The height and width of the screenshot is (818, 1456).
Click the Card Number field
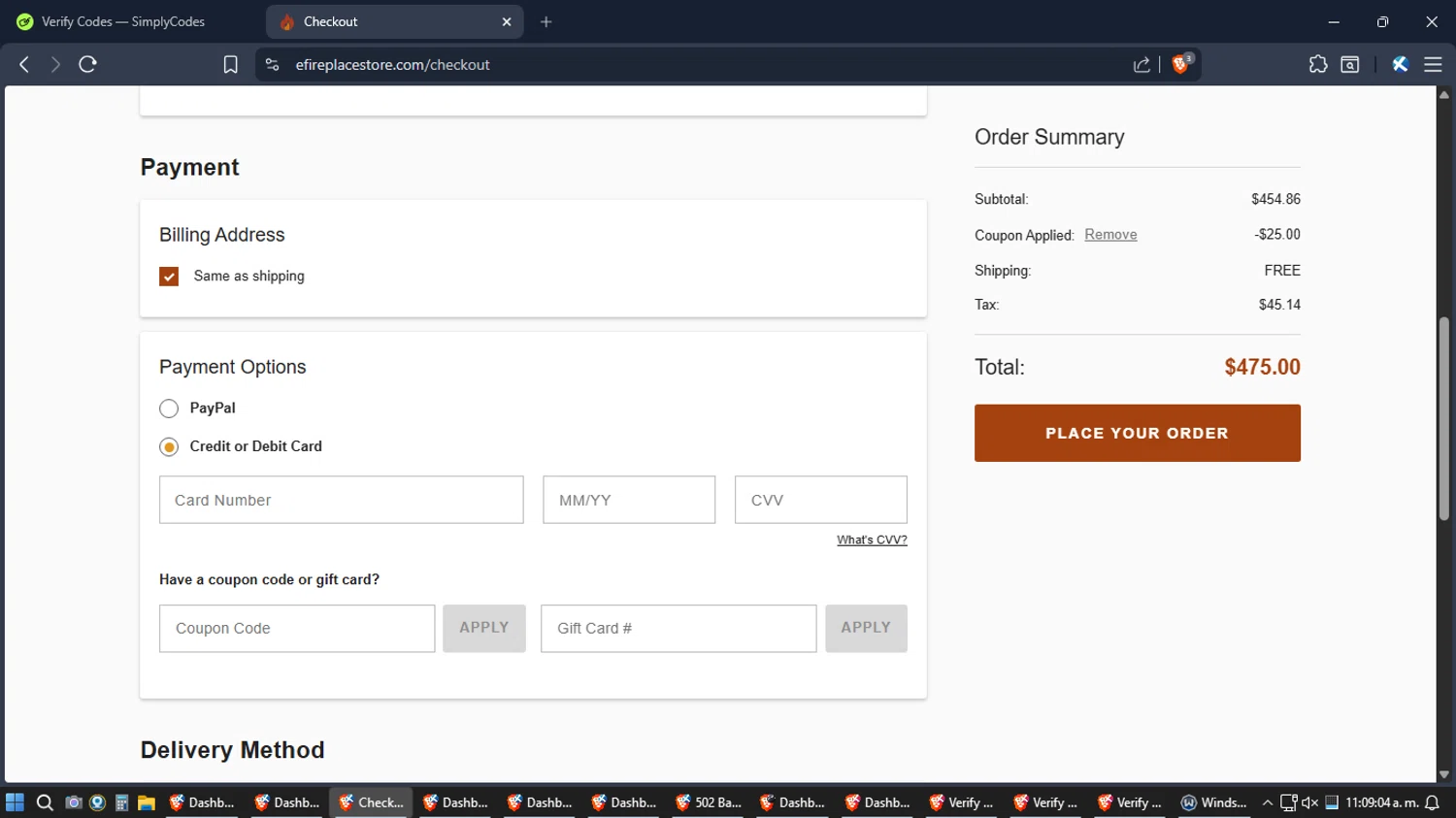[342, 500]
